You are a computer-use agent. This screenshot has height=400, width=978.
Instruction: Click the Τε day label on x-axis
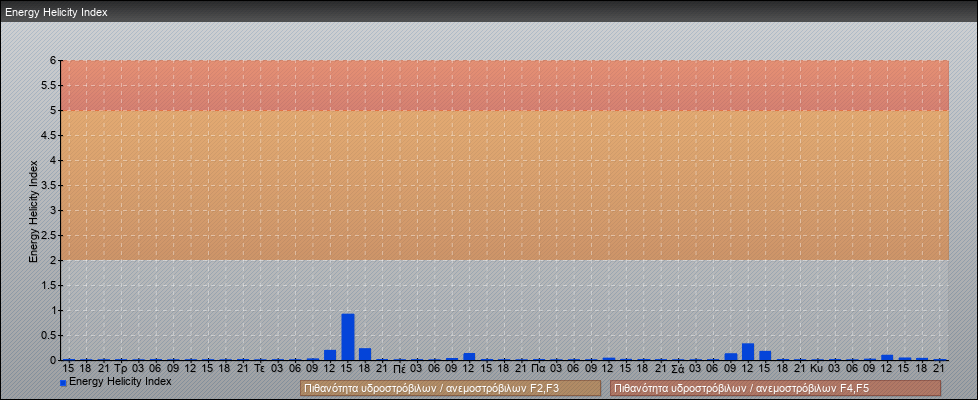[x=260, y=369]
